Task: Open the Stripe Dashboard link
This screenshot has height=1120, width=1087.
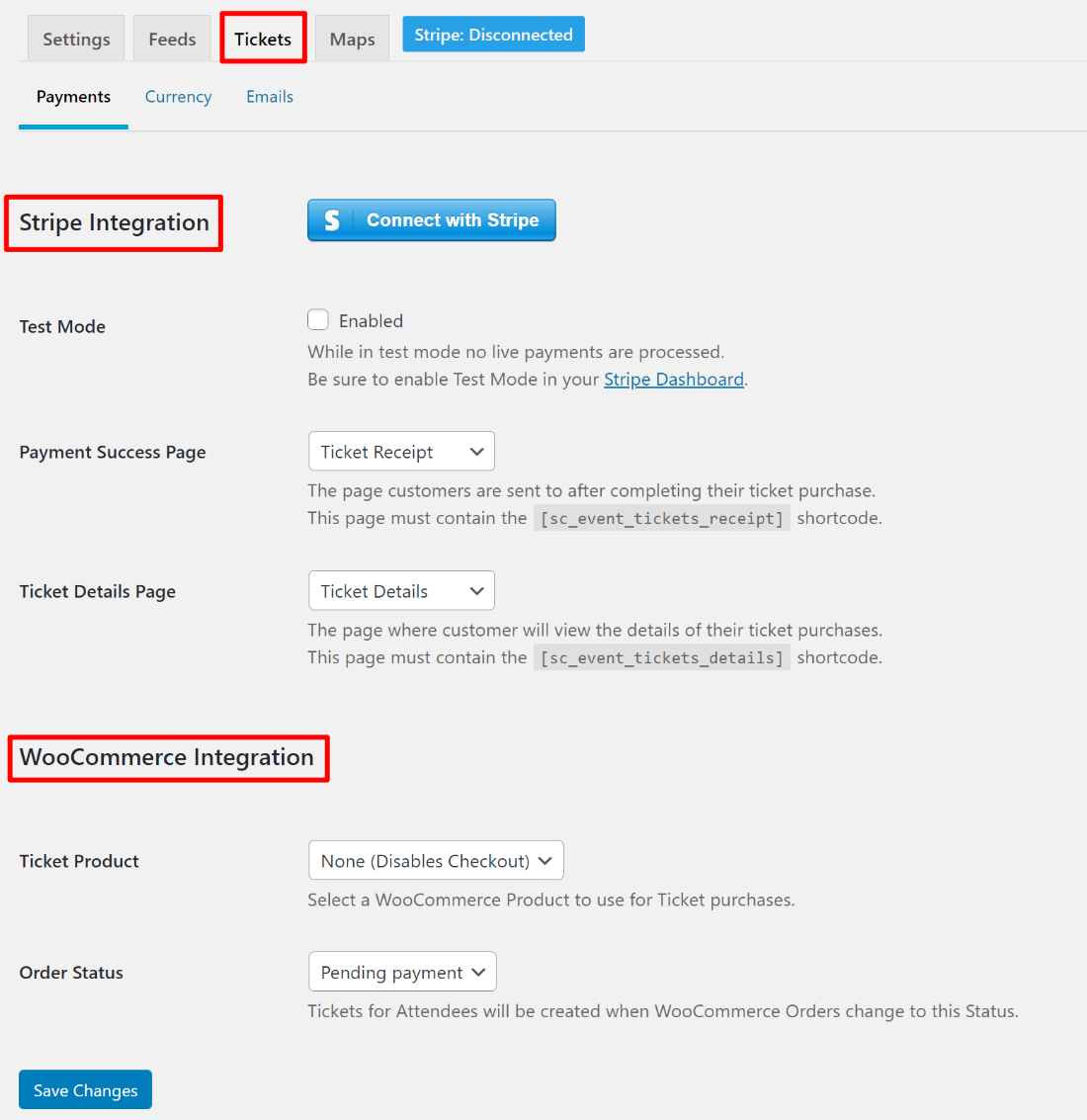Action: click(x=674, y=380)
